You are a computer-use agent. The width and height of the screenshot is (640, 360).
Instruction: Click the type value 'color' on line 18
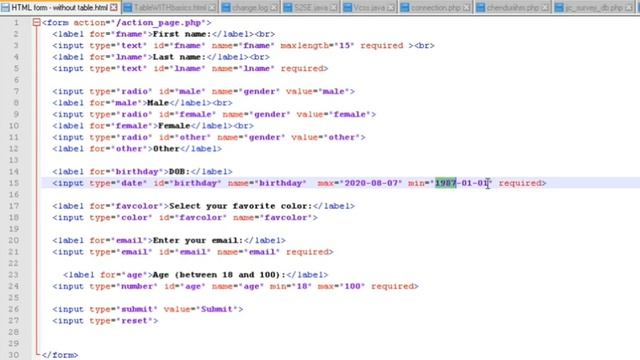click(134, 217)
